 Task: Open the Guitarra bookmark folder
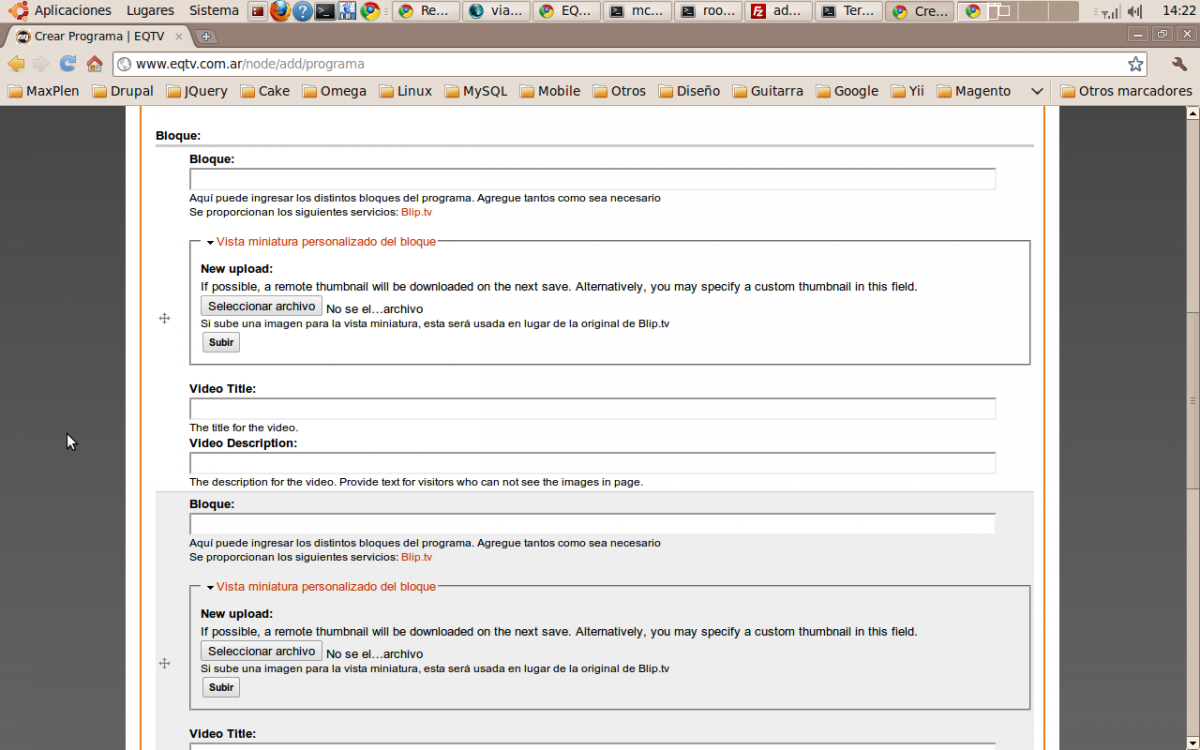point(768,91)
